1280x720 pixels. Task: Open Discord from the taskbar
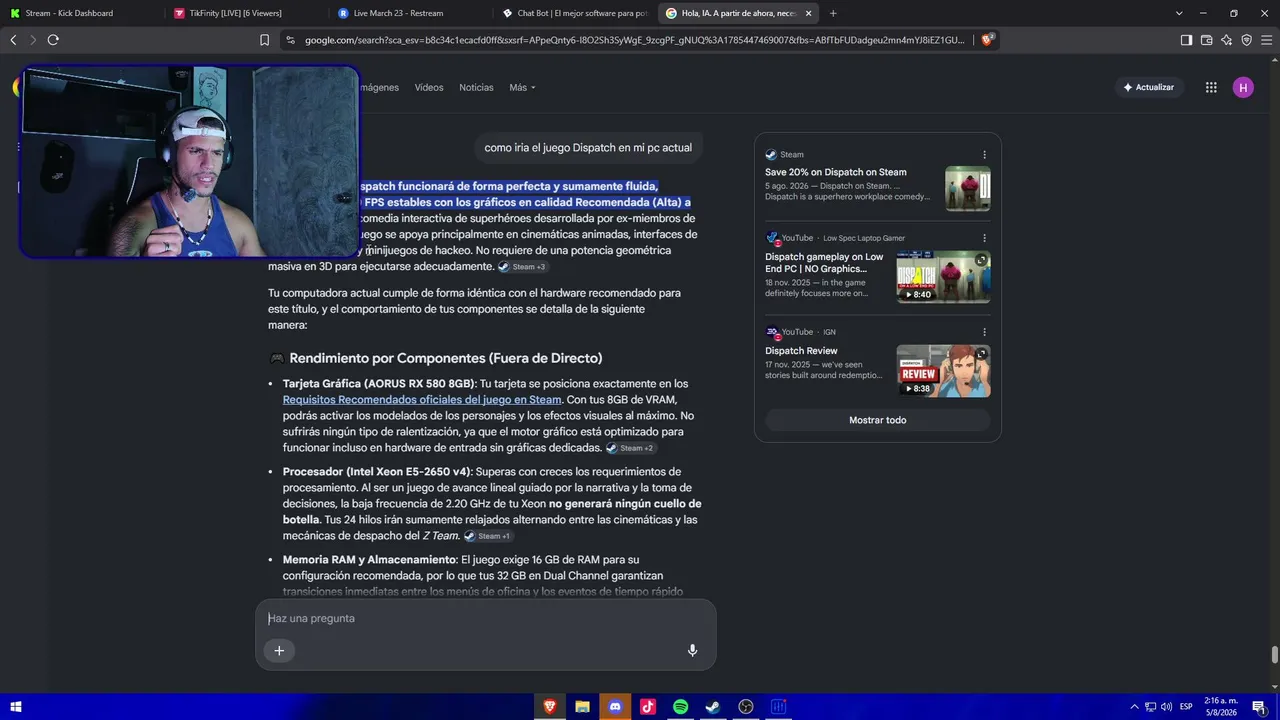click(615, 707)
